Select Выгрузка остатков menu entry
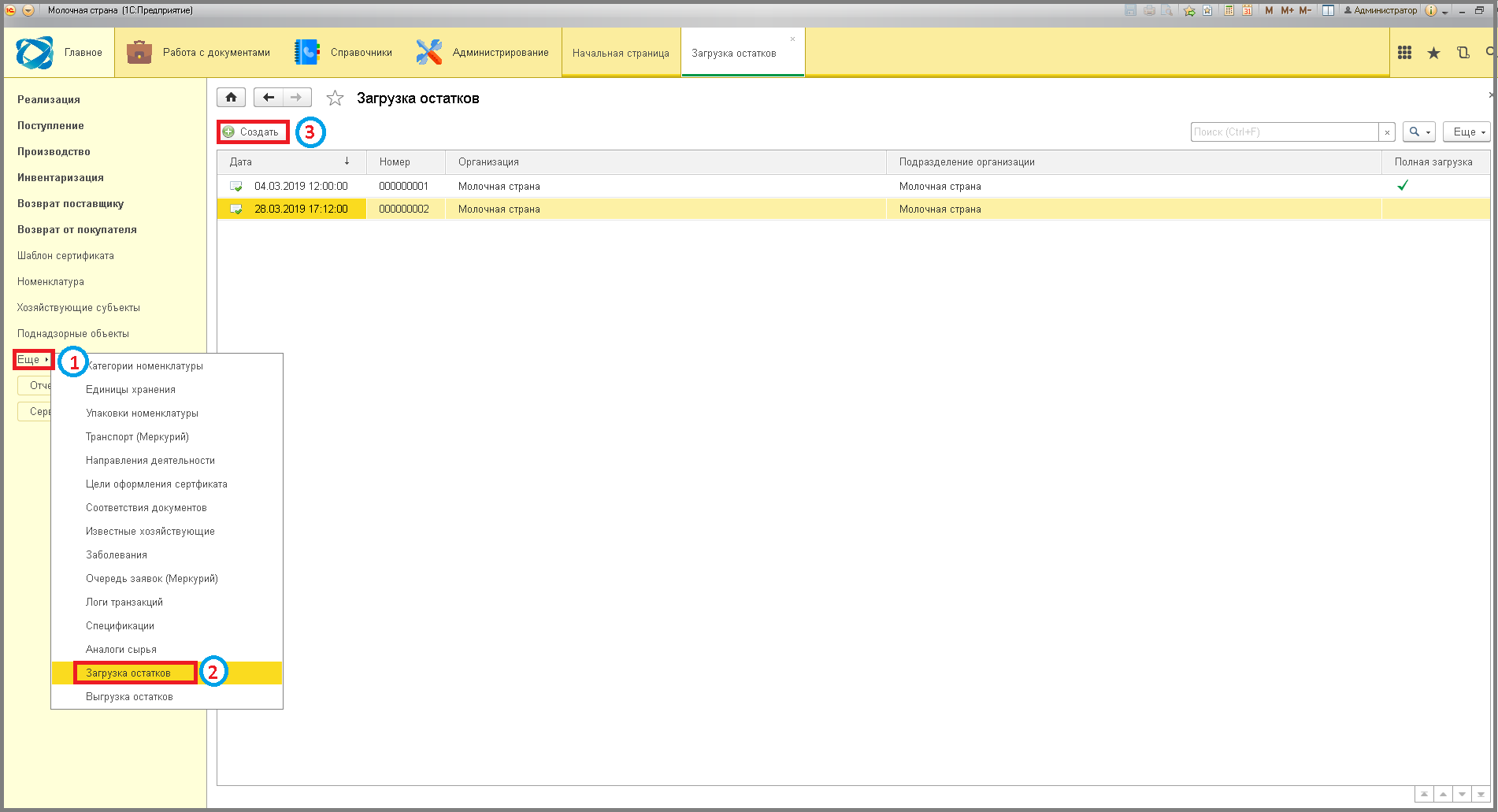Image resolution: width=1498 pixels, height=812 pixels. click(129, 697)
